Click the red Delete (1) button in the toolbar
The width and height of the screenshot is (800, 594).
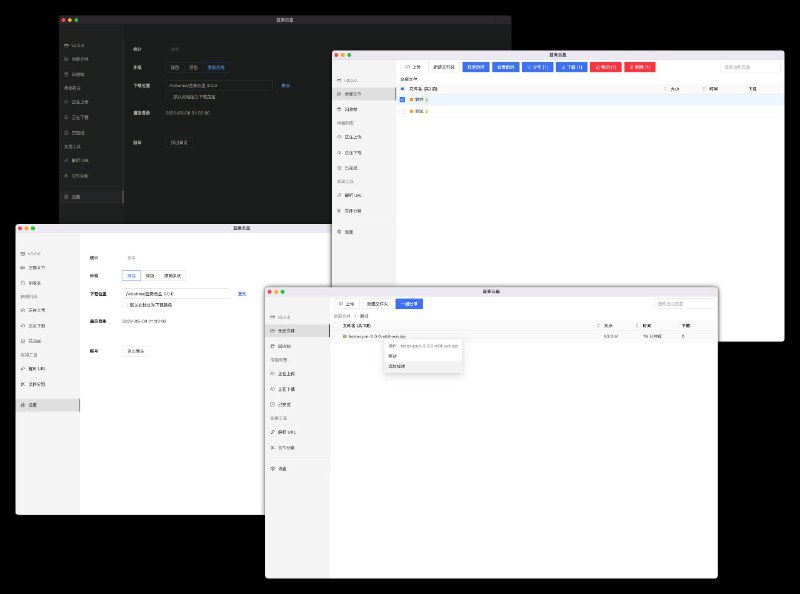[638, 67]
